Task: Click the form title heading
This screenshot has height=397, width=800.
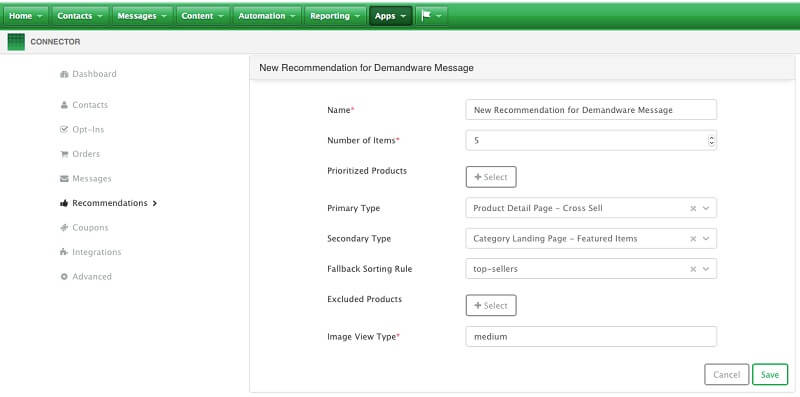Action: point(366,68)
